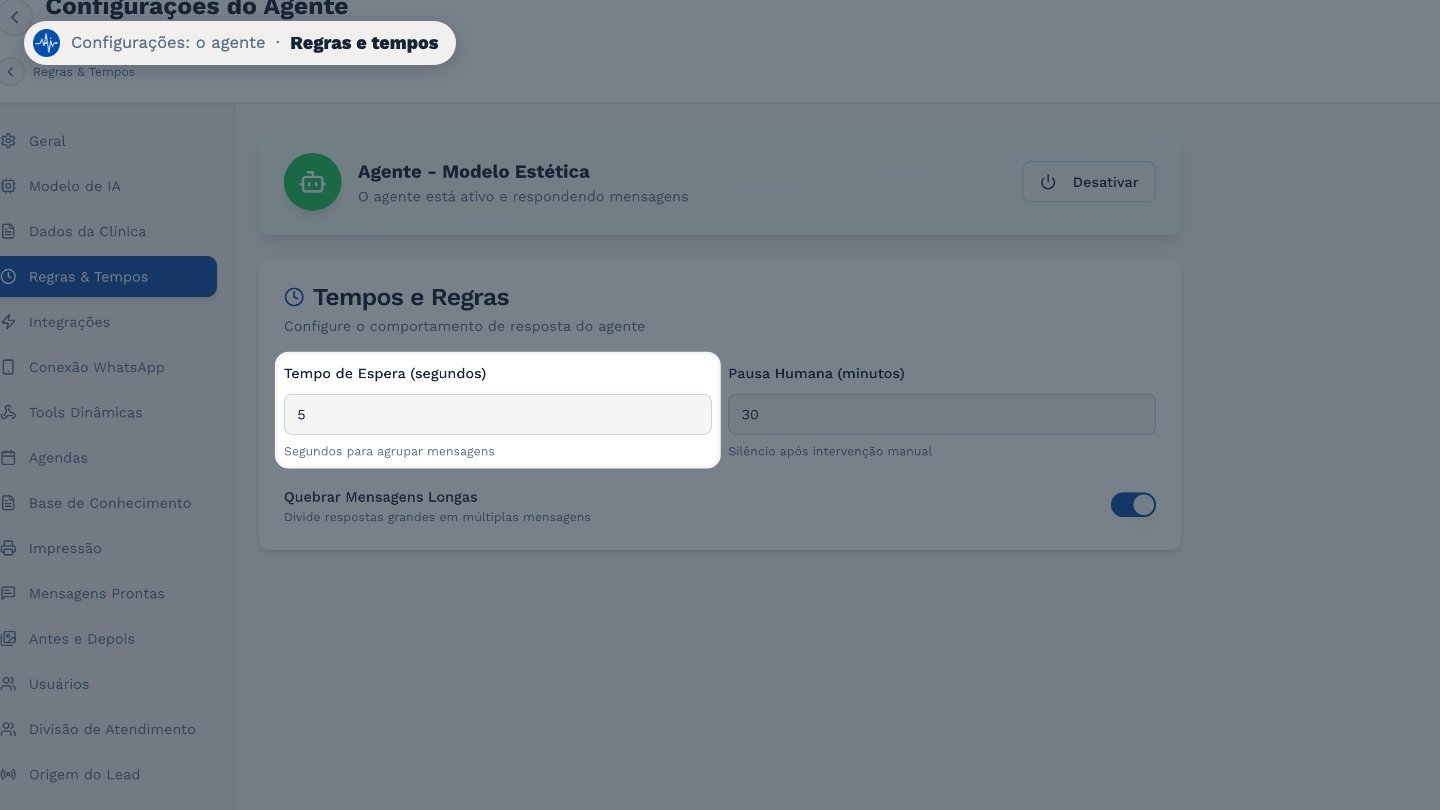Viewport: 1440px width, 810px height.
Task: Click the back chevron beside the Regras & Tempos breadcrumb
Action: point(11,72)
